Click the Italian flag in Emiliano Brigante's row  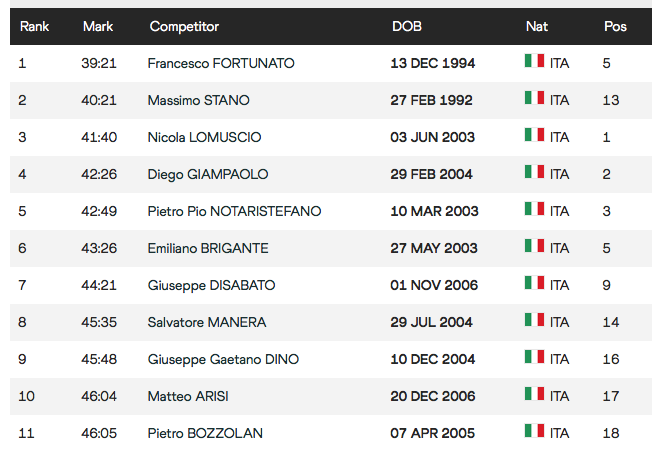coord(534,246)
